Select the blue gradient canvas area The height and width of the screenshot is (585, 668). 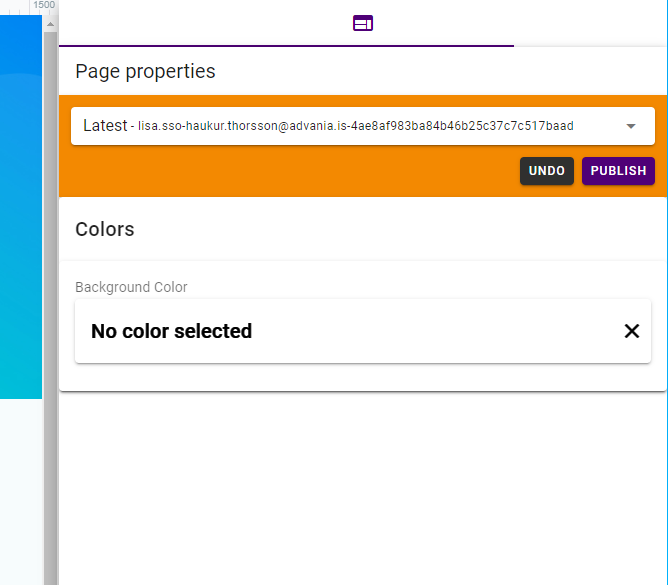(21, 207)
